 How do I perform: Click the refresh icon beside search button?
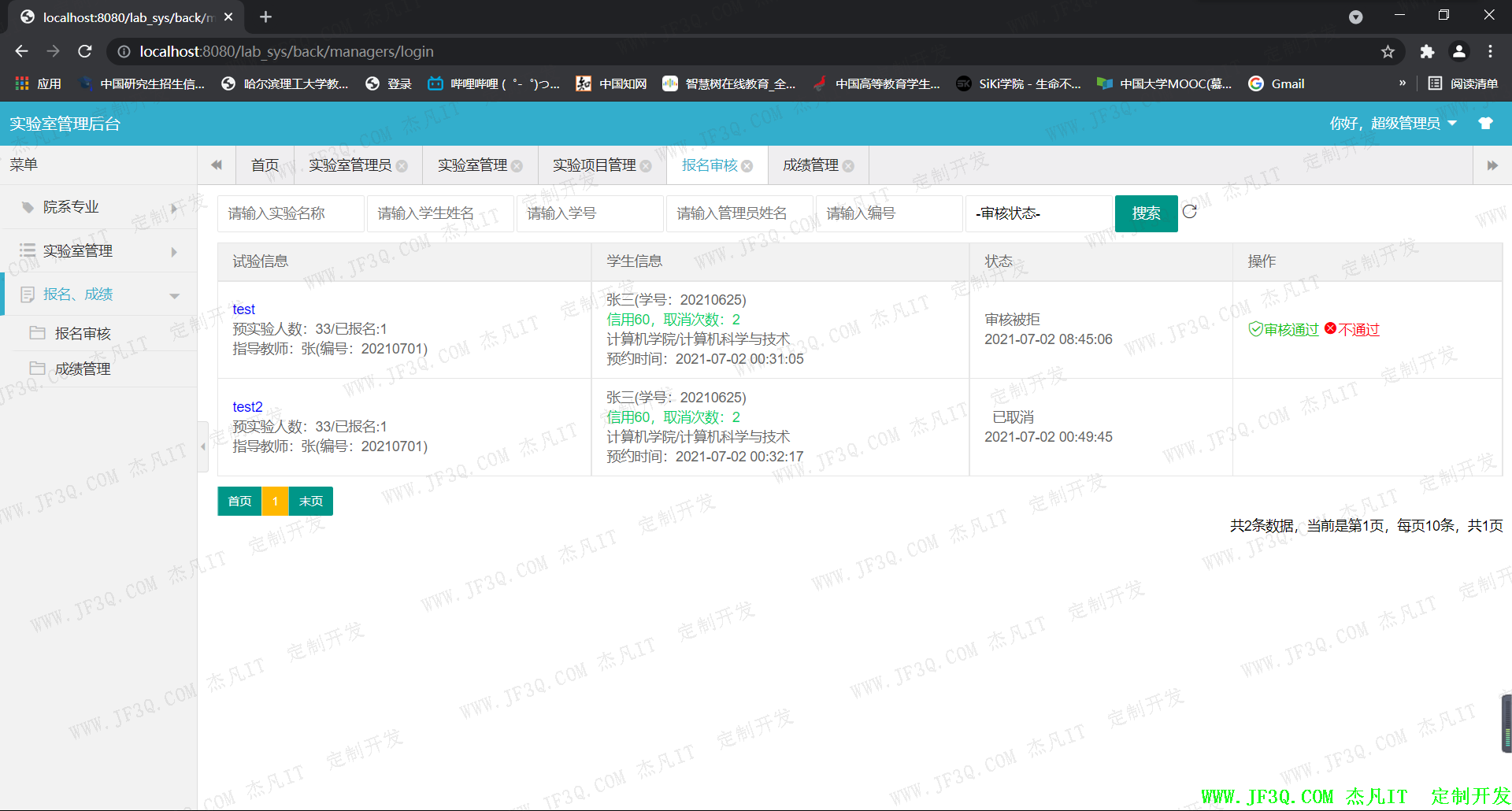click(x=1189, y=212)
